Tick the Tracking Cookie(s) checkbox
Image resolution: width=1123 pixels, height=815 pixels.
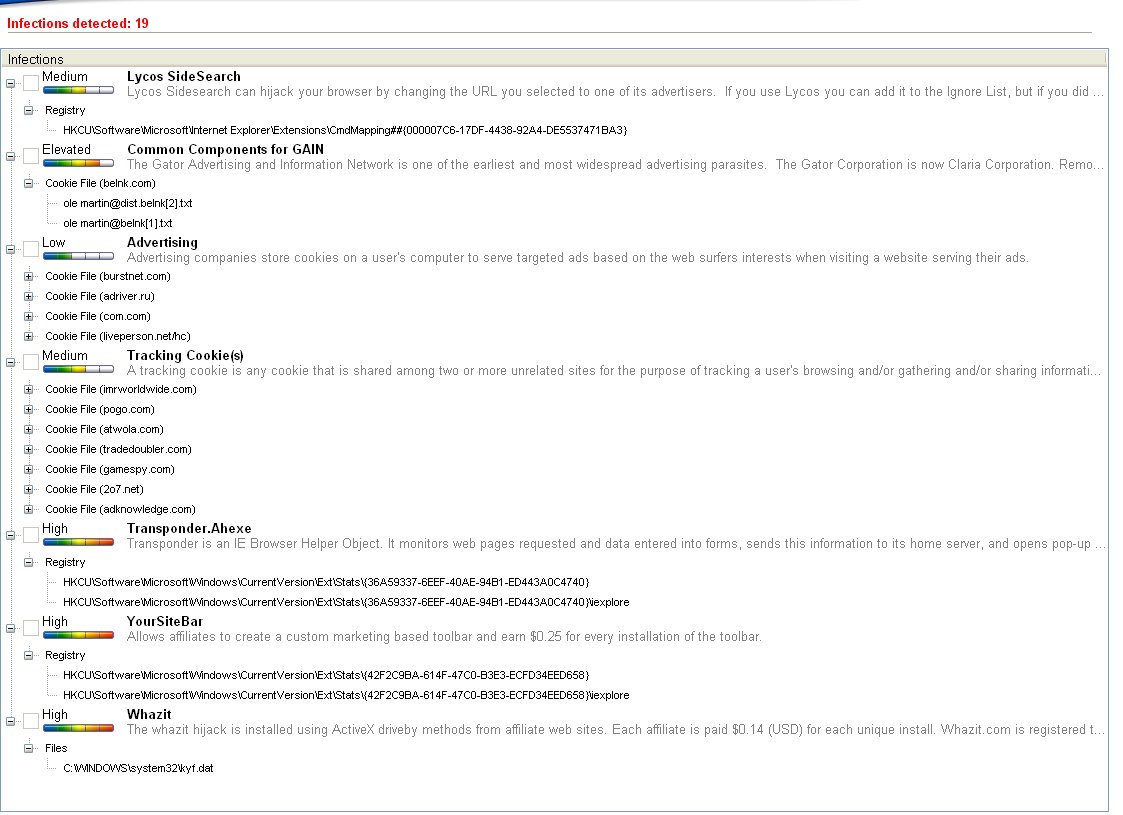(x=31, y=362)
